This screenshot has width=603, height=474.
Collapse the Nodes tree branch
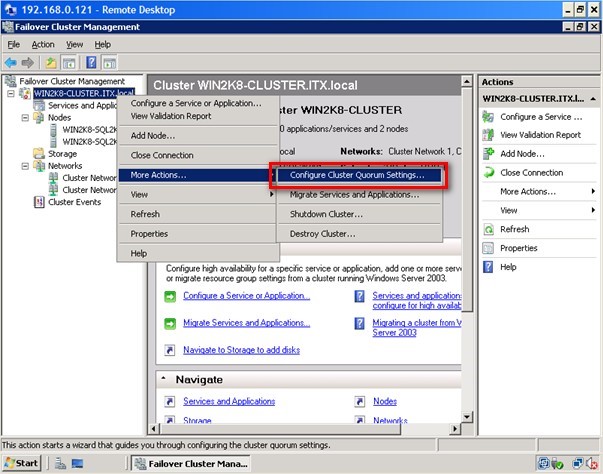(25, 118)
